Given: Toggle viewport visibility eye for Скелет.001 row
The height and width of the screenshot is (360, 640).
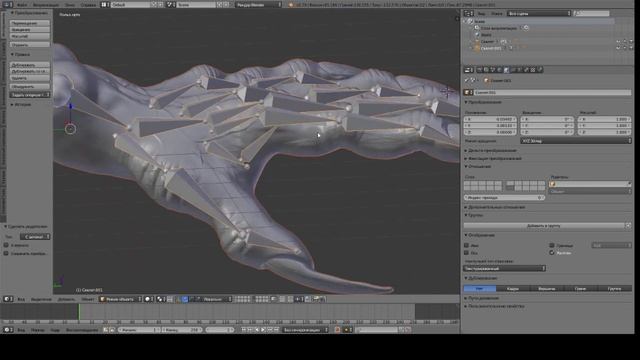Looking at the screenshot, I should (618, 48).
